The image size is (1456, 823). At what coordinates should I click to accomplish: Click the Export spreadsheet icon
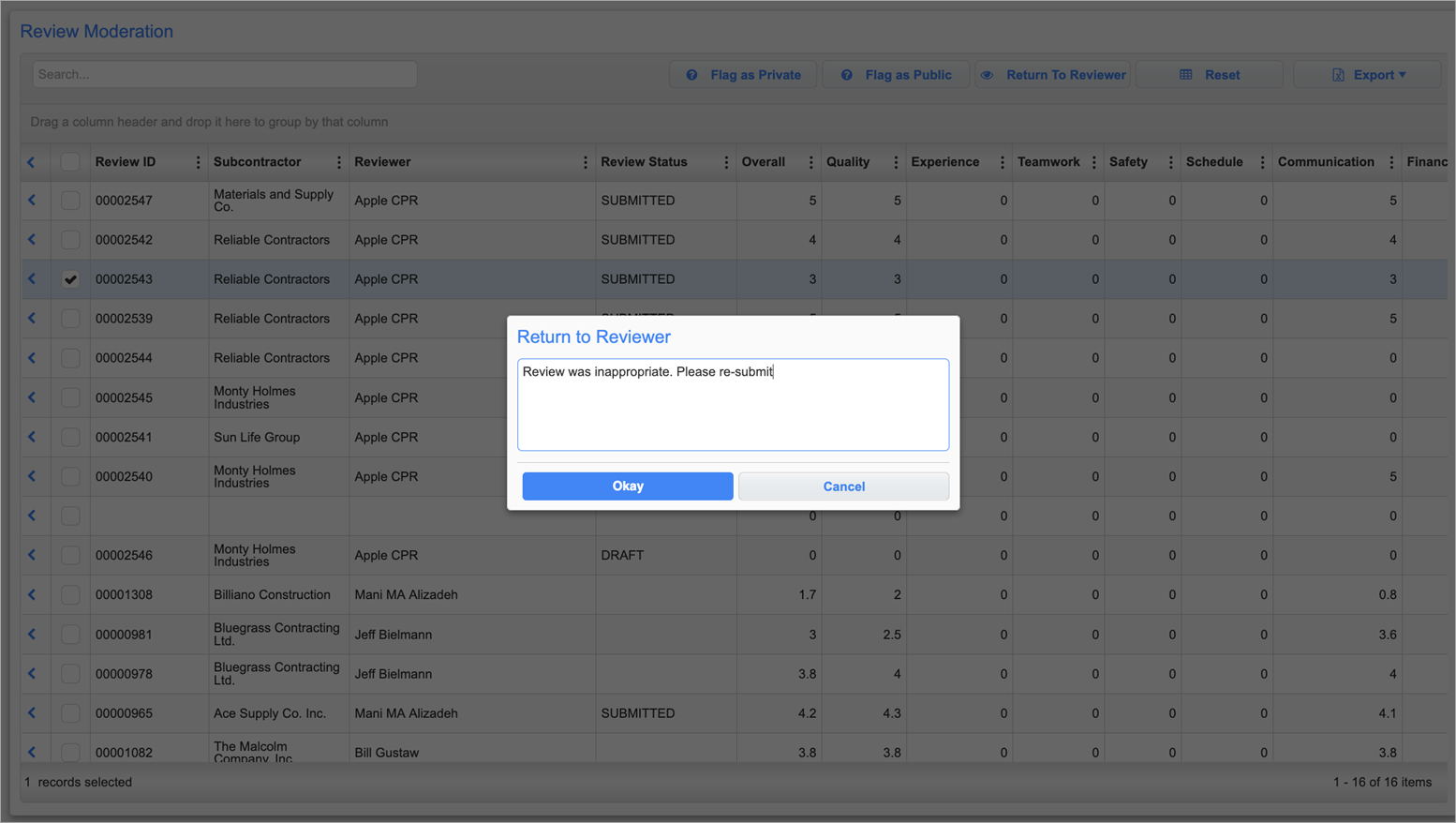1338,75
